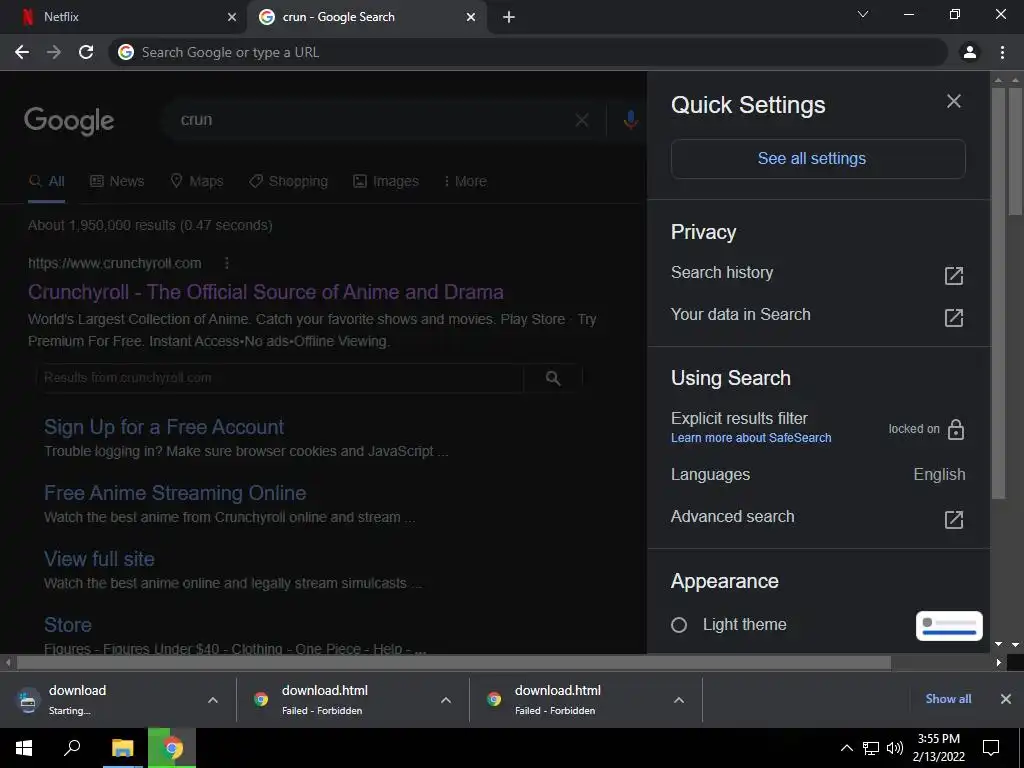Screen dimensions: 1024x768
Task: Switch to News results
Action: coord(117,182)
